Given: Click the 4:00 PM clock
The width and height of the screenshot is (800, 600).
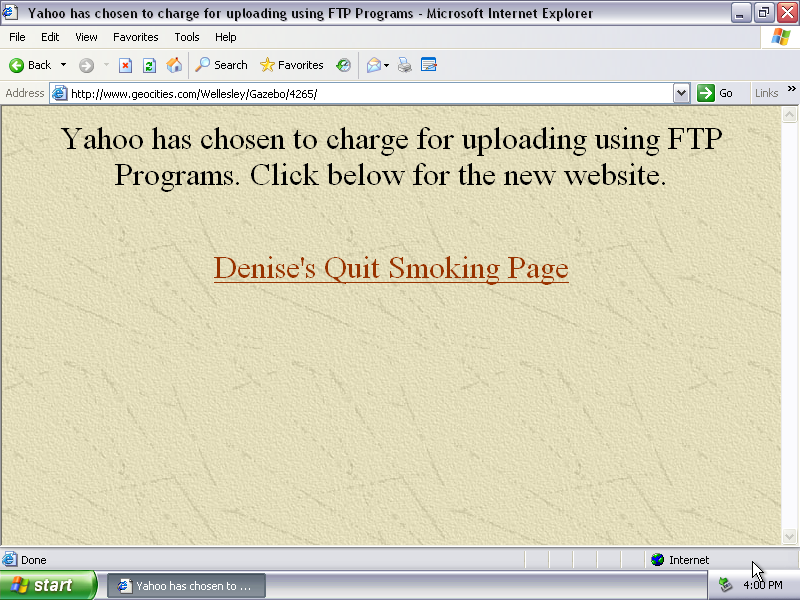Looking at the screenshot, I should 763,585.
